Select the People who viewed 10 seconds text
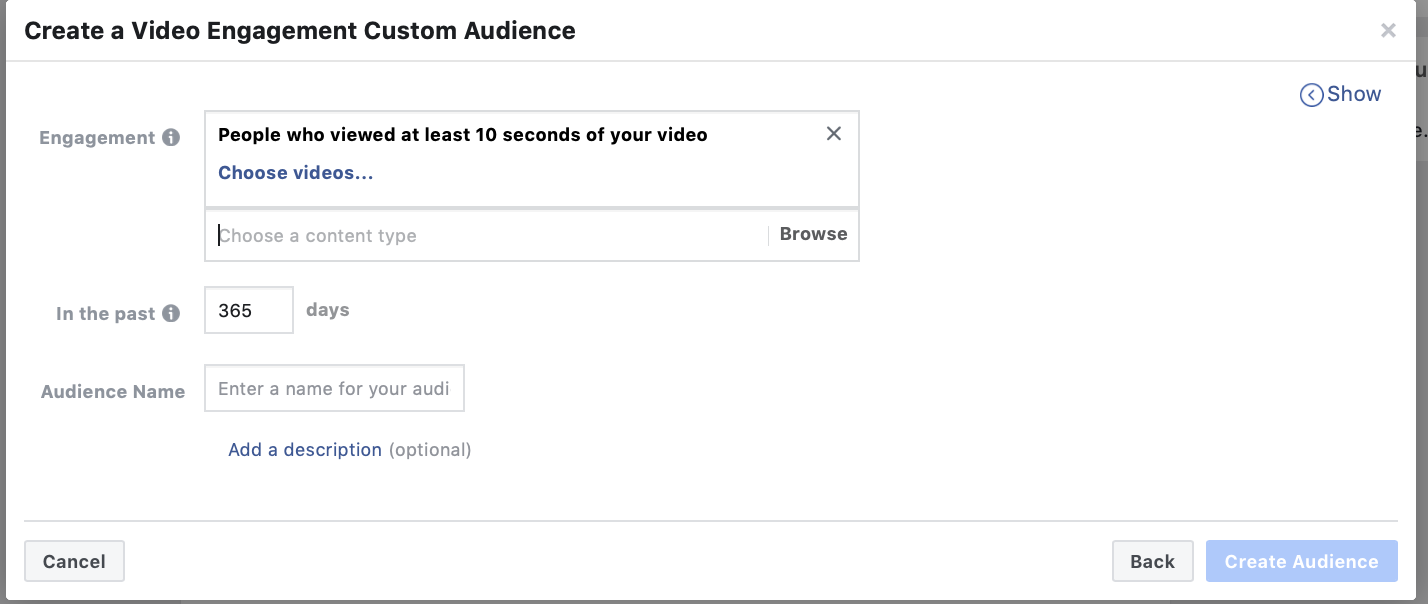 click(x=462, y=135)
